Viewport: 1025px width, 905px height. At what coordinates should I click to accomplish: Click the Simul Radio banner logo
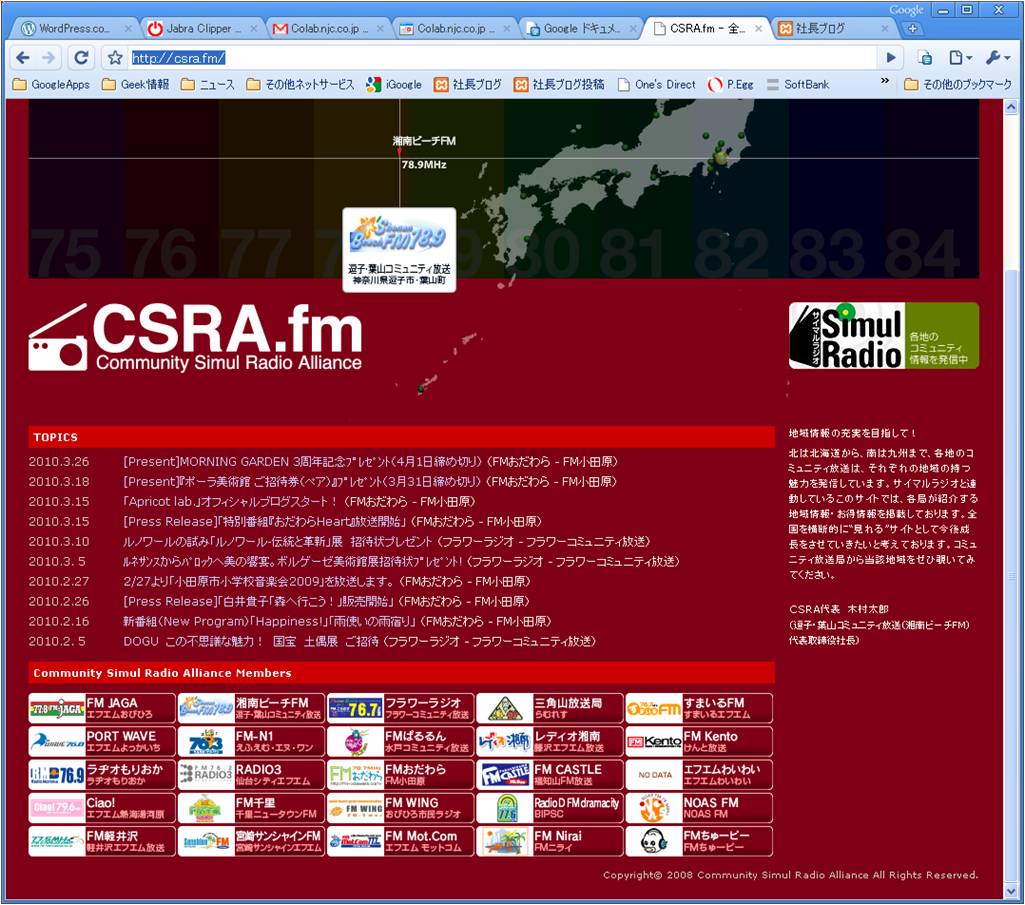(x=883, y=336)
